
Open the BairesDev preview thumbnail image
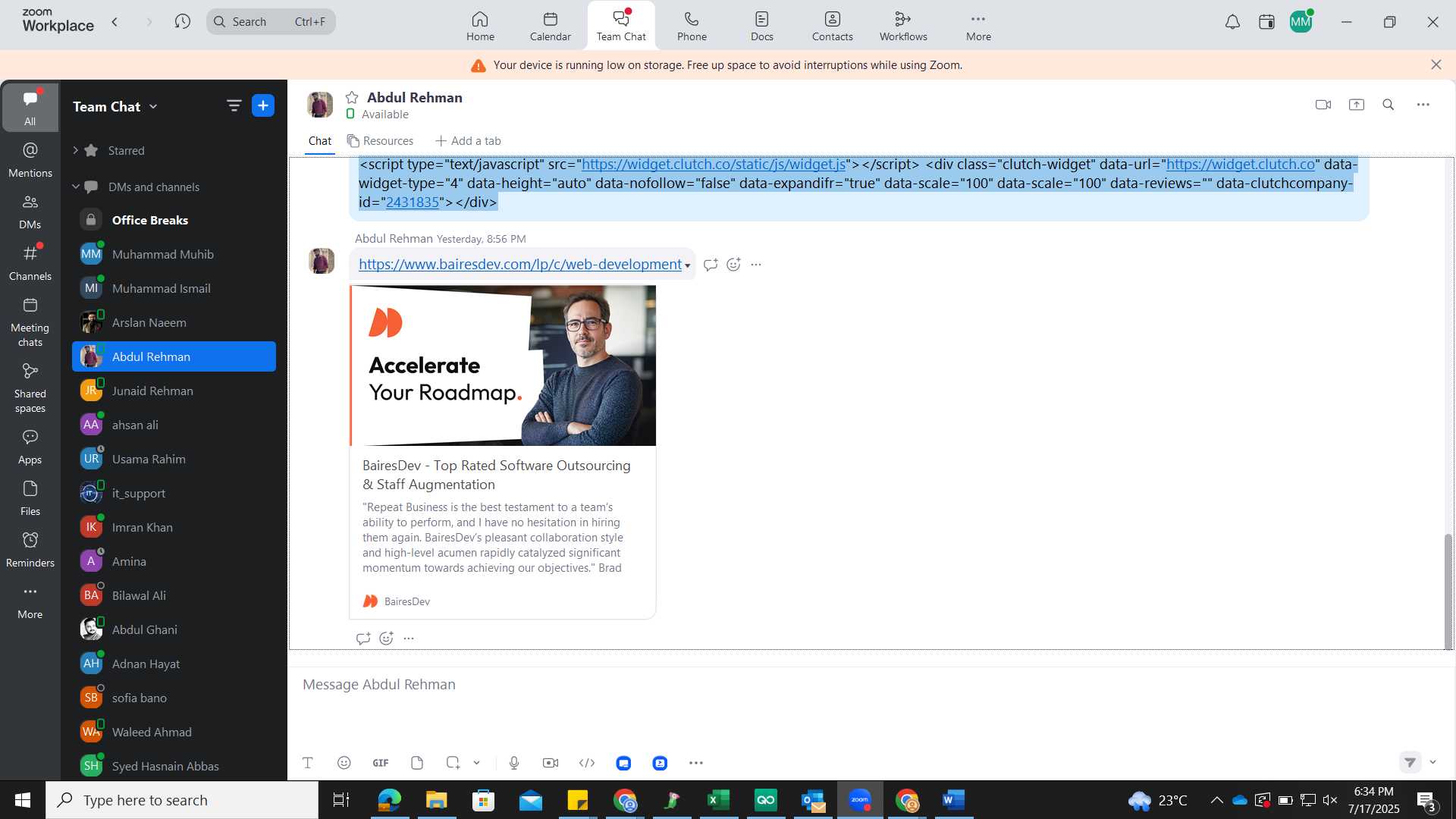503,366
